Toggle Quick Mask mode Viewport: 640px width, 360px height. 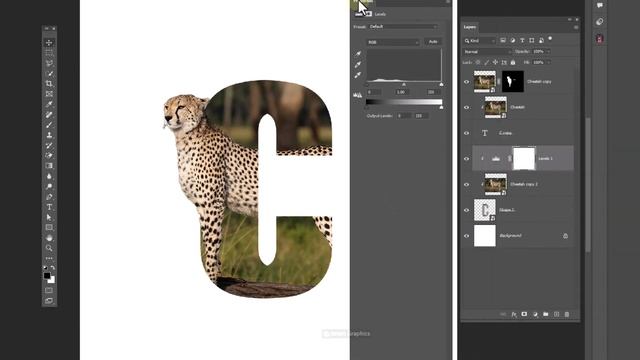point(49,290)
